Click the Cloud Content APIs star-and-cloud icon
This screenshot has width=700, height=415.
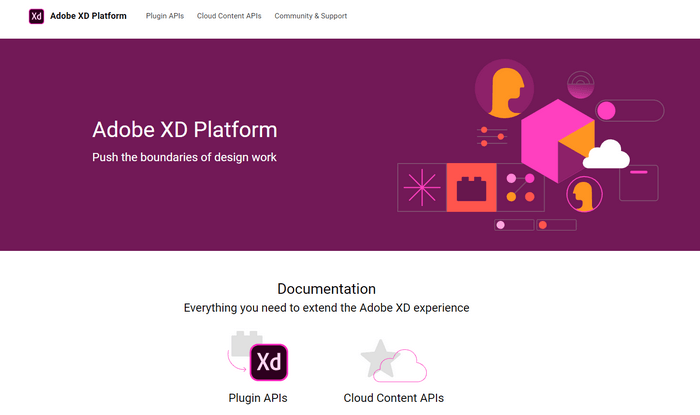(x=393, y=361)
